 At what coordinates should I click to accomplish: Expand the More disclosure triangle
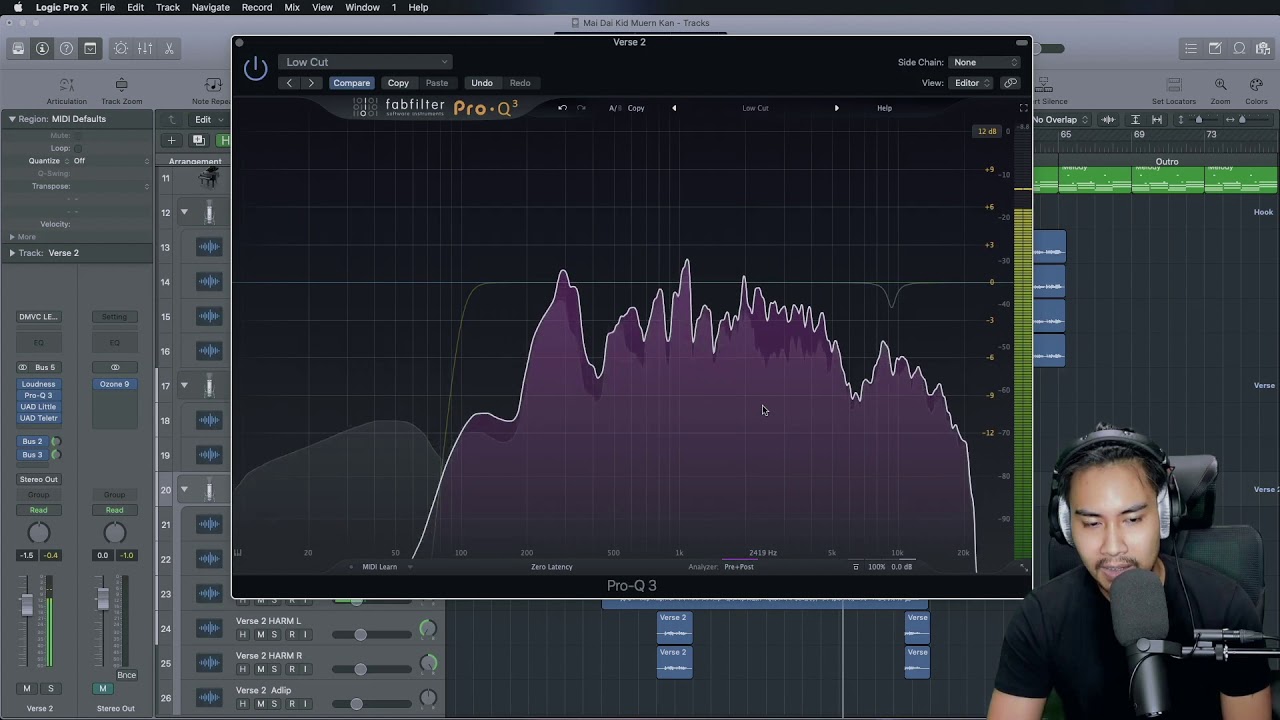point(12,237)
